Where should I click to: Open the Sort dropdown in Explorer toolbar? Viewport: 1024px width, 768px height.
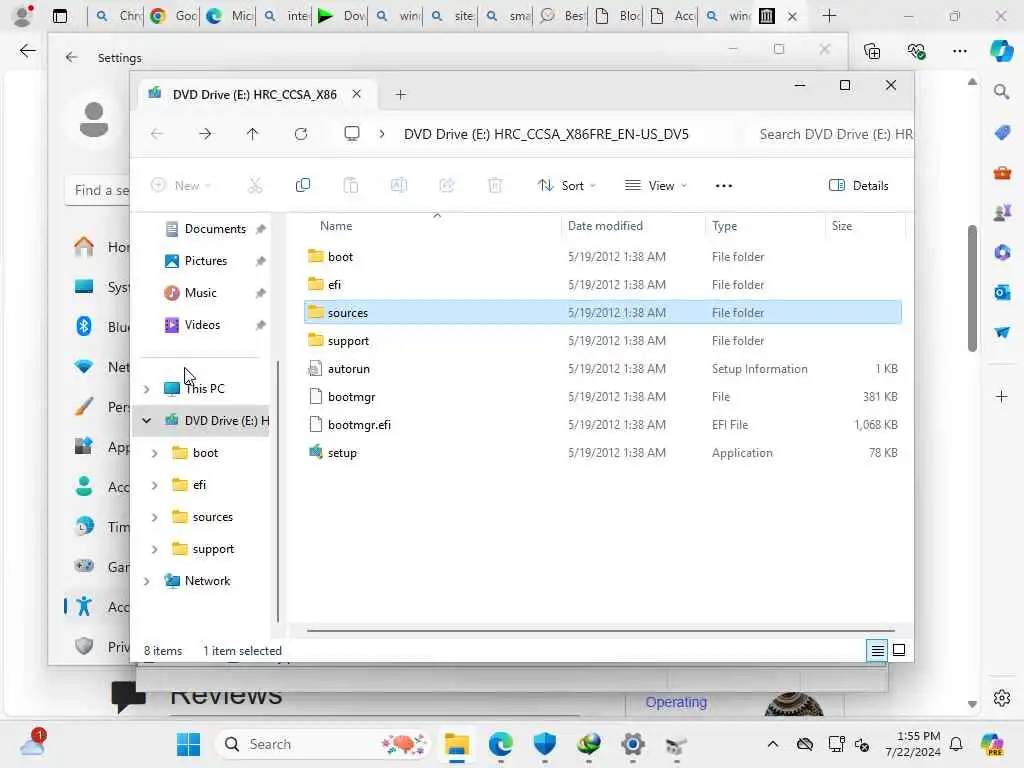[x=567, y=186]
